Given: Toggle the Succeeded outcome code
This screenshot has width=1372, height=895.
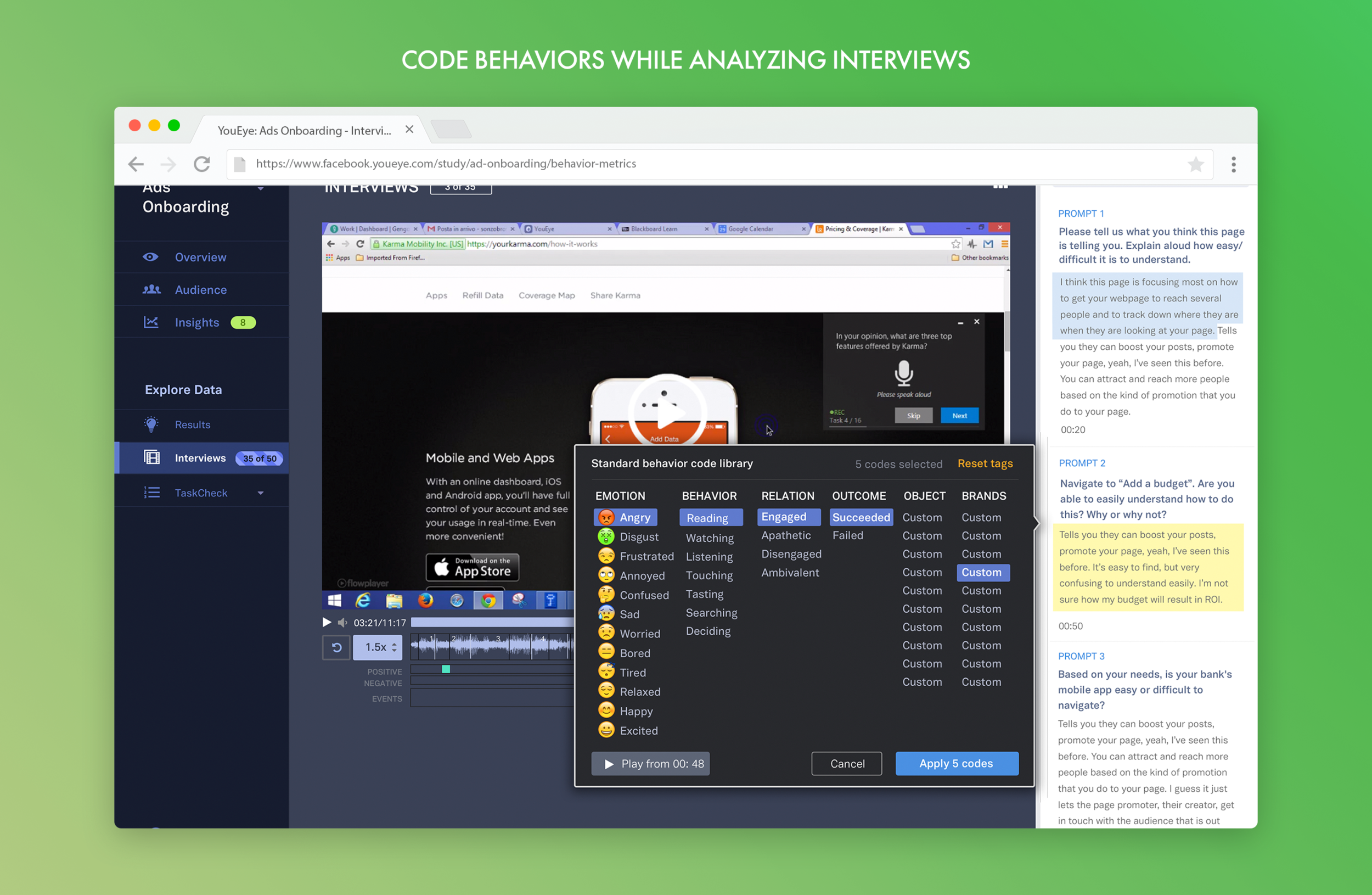Looking at the screenshot, I should tap(861, 517).
